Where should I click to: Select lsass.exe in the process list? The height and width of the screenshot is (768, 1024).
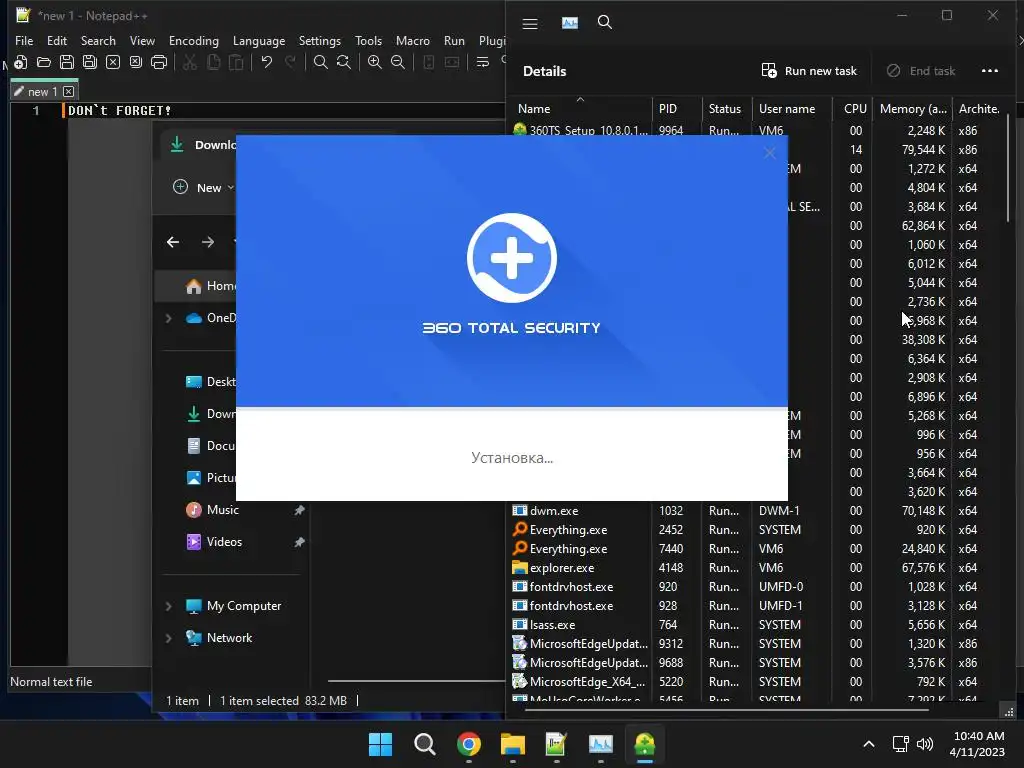(x=754, y=624)
